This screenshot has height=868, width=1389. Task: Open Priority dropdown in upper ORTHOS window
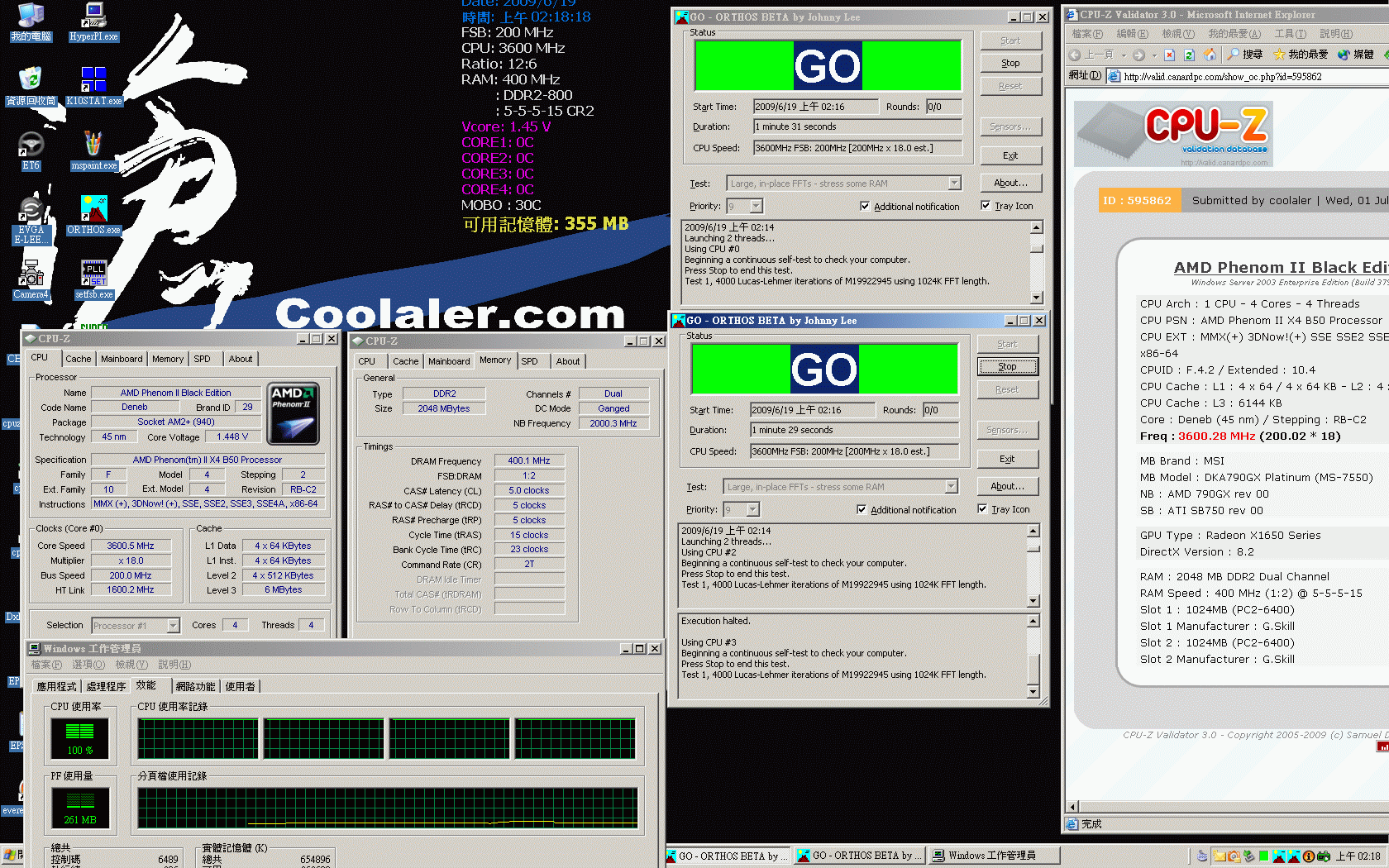pos(757,206)
